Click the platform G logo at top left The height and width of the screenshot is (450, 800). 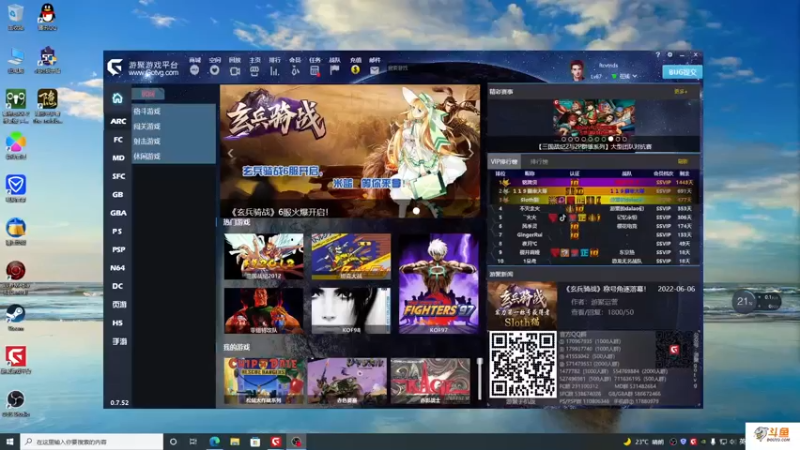pyautogui.click(x=115, y=67)
